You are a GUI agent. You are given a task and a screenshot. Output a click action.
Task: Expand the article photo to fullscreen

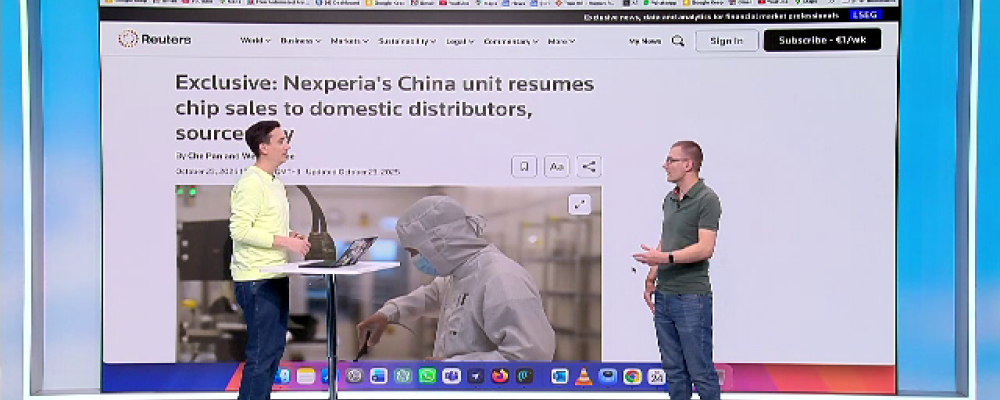click(x=580, y=204)
